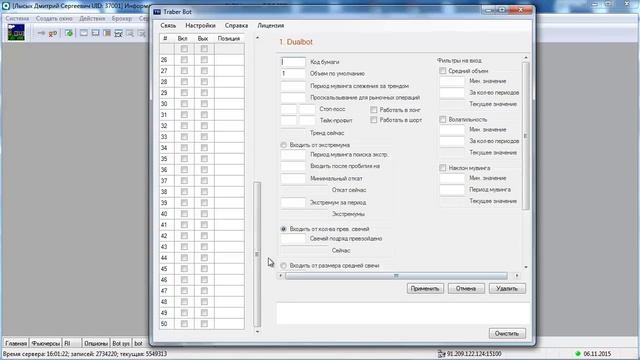The height and width of the screenshot is (360, 640).
Task: Click the Позиция column header
Action: [x=229, y=38]
